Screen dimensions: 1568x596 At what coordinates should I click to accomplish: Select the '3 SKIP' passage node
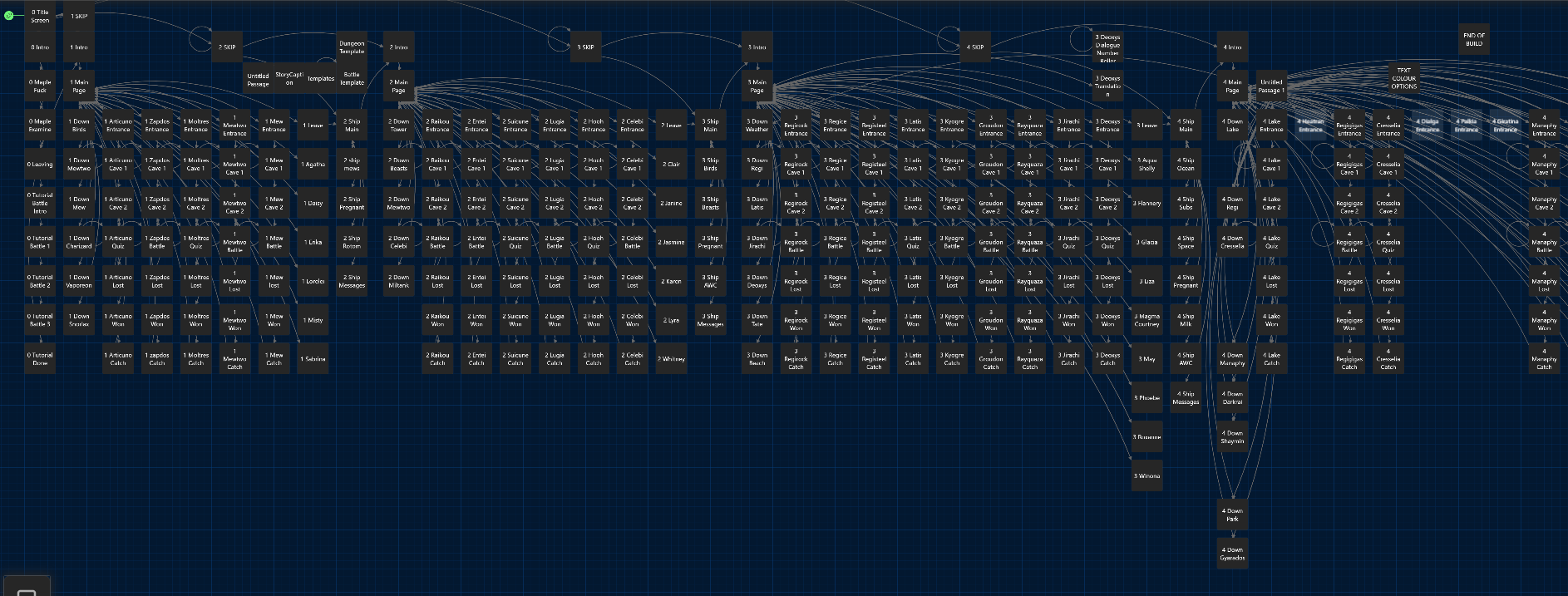pyautogui.click(x=586, y=47)
